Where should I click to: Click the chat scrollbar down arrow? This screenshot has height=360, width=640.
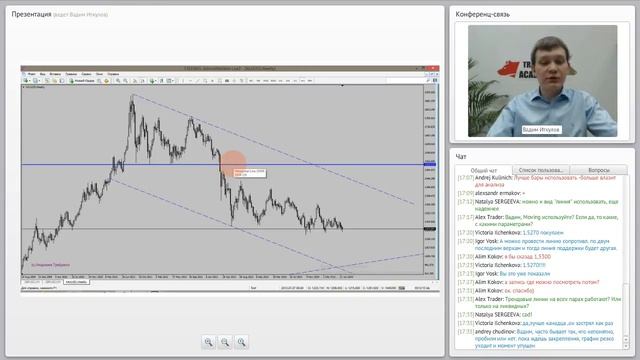[626, 346]
